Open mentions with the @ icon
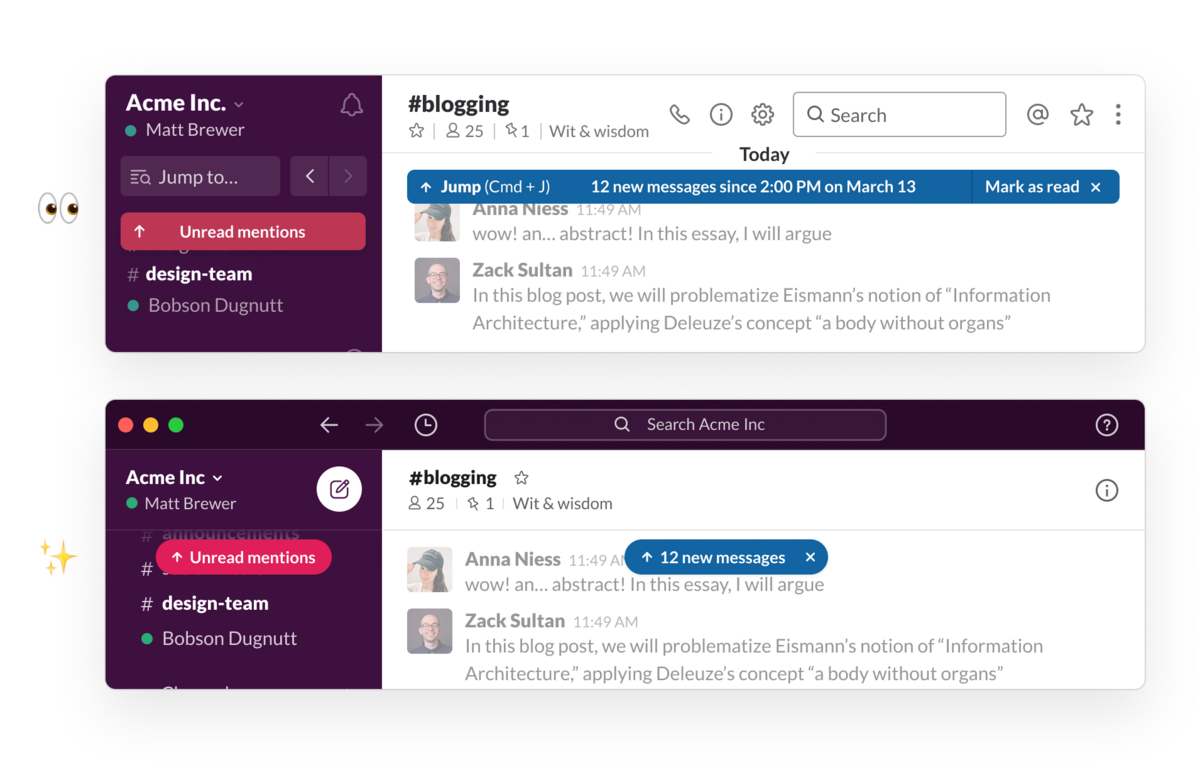The width and height of the screenshot is (1200, 782). pyautogui.click(x=1038, y=115)
